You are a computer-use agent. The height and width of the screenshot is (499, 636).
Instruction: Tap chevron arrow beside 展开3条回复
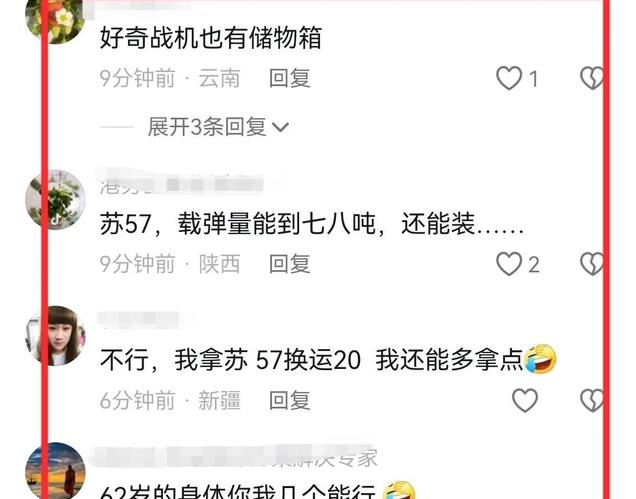point(280,128)
